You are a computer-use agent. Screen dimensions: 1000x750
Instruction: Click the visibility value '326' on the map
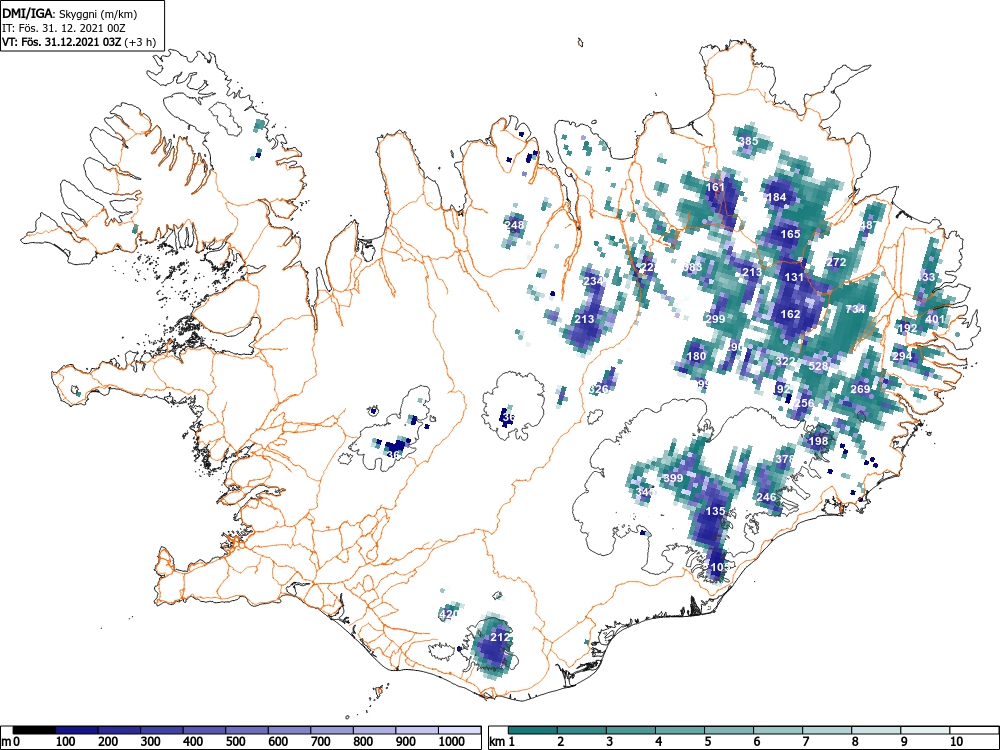tap(599, 389)
